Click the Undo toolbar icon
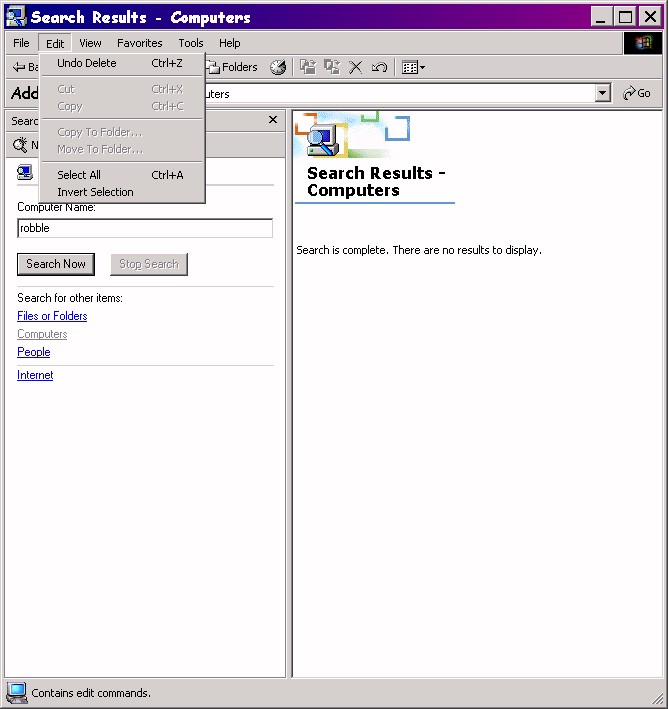Image resolution: width=668 pixels, height=709 pixels. (379, 67)
